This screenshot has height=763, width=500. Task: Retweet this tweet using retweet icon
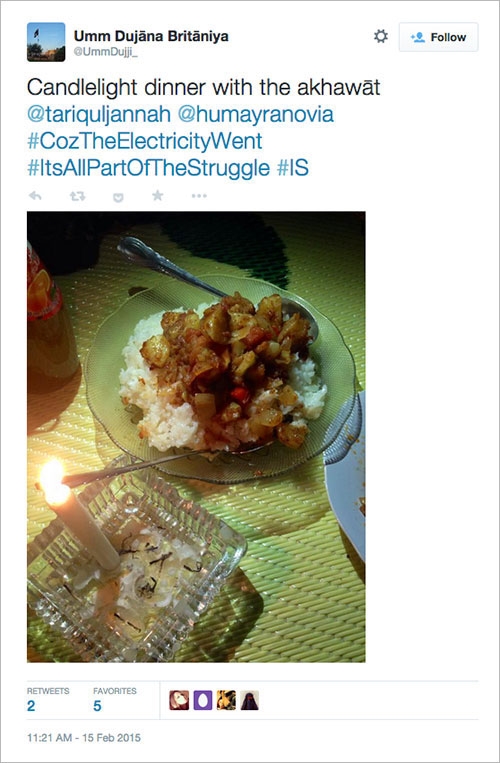(77, 196)
